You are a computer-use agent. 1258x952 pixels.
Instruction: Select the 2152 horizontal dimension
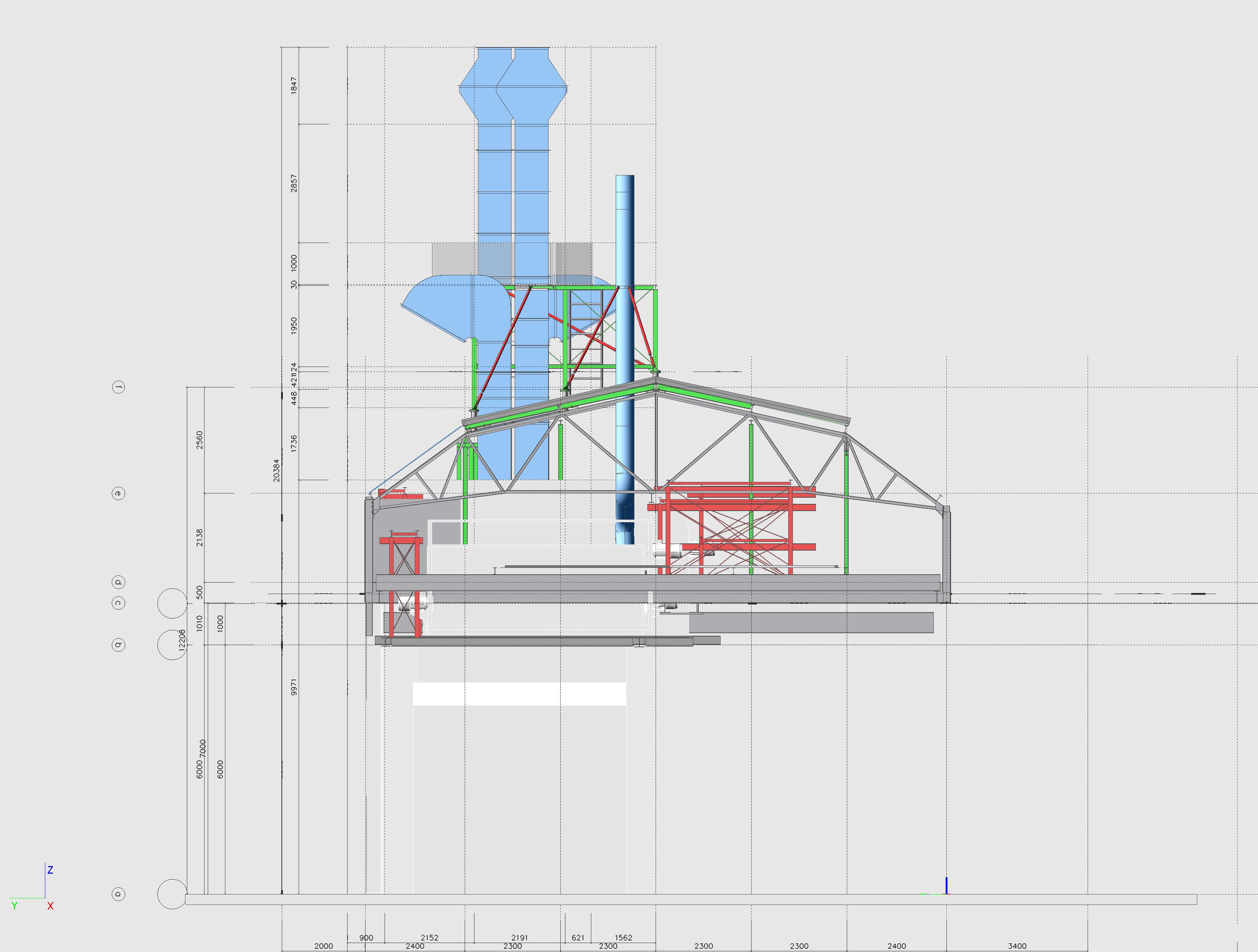click(x=430, y=938)
